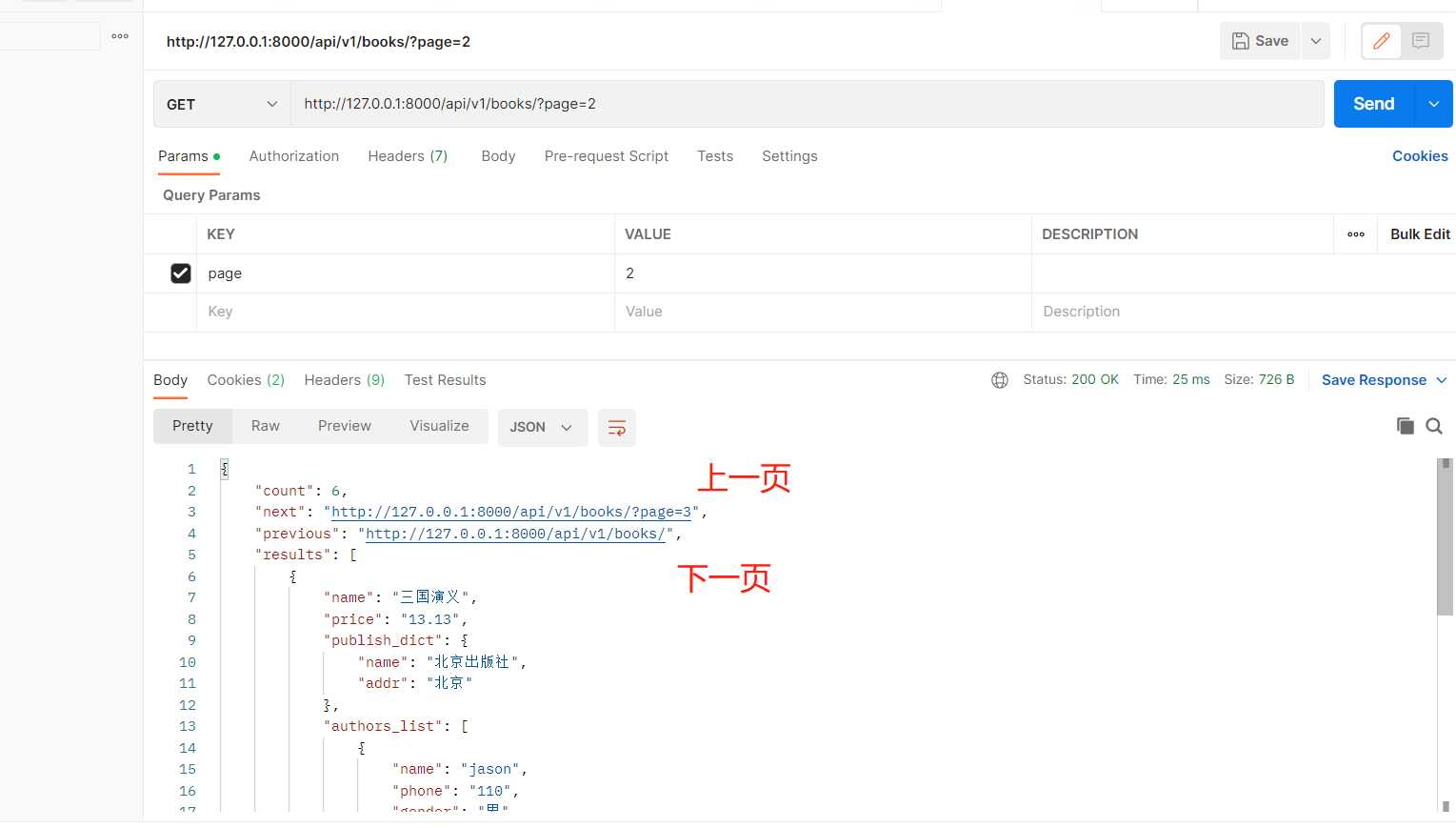Switch to Visualize view
Viewport: 1456px width, 828px height.
click(x=439, y=426)
